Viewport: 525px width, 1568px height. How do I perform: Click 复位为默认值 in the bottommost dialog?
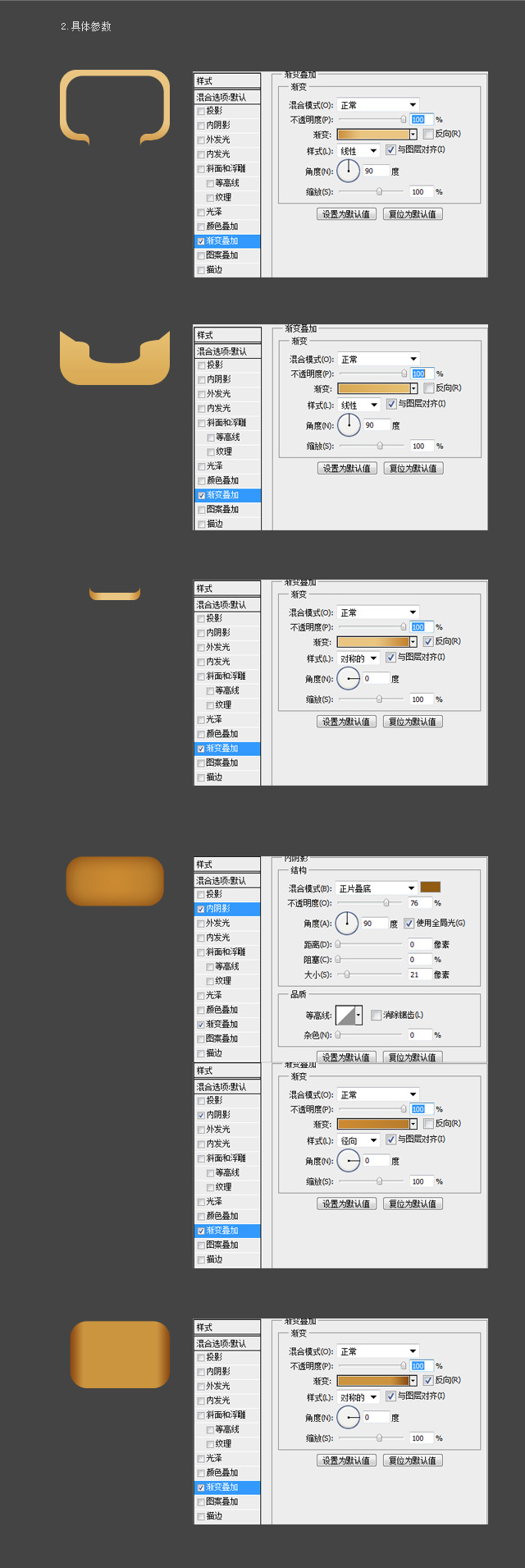pos(413,1460)
